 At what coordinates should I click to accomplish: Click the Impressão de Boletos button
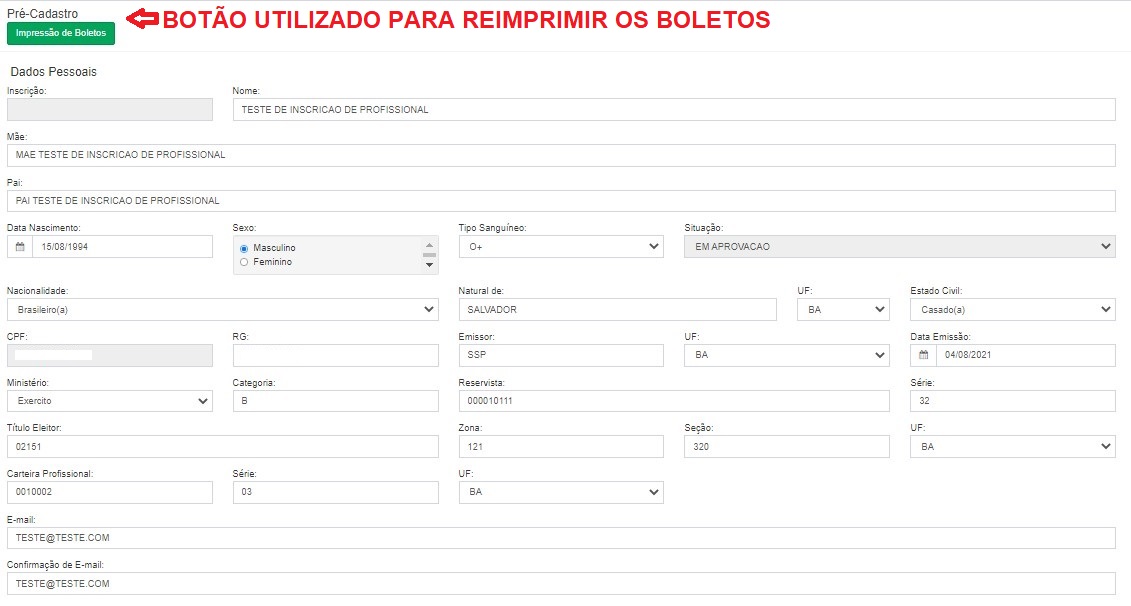tap(61, 33)
